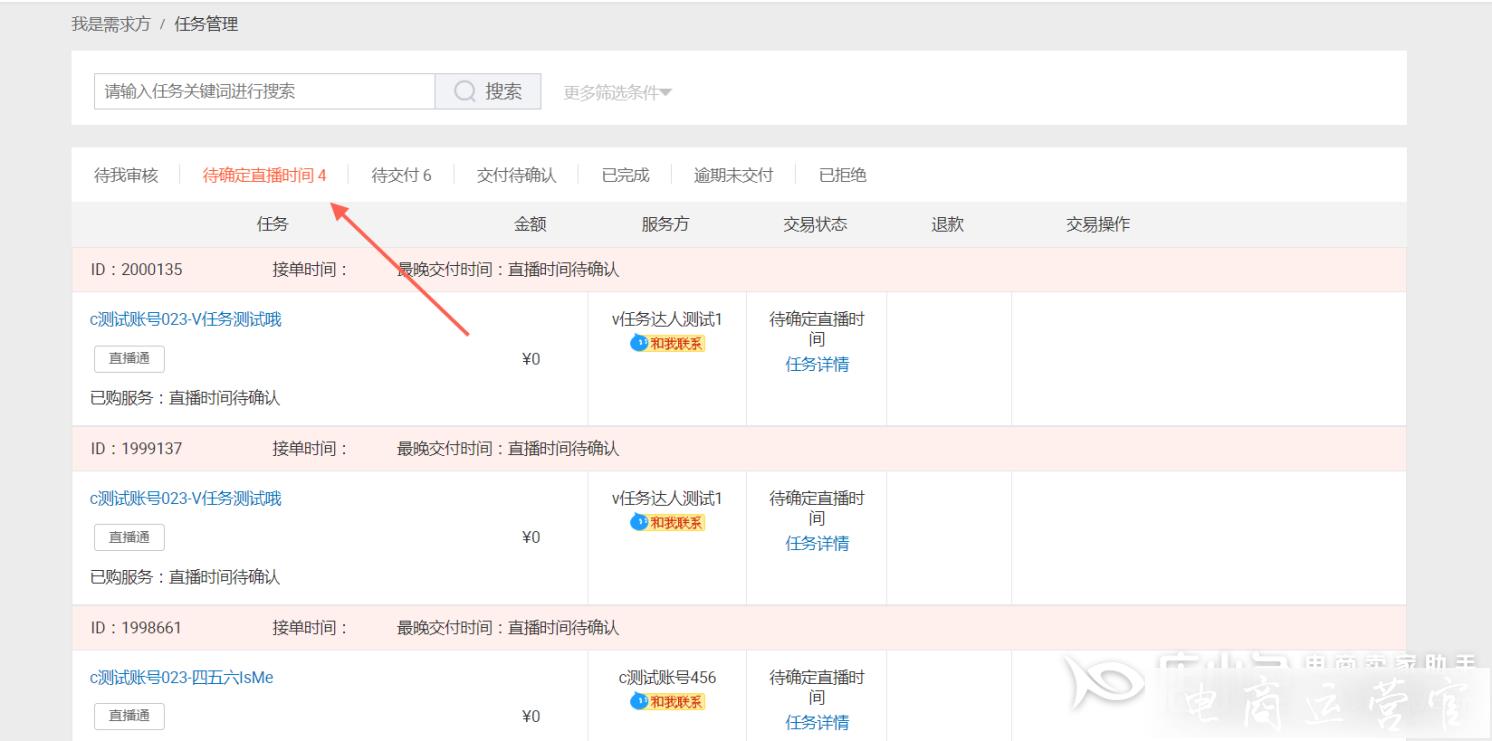Image resolution: width=1492 pixels, height=741 pixels.
Task: Click 我是需求方 breadcrumb link
Action: 110,24
